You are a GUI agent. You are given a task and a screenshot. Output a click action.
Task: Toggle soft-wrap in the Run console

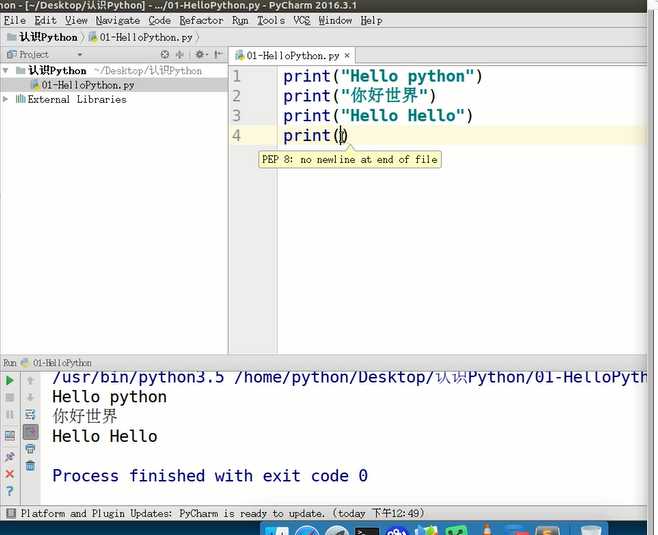tap(30, 415)
